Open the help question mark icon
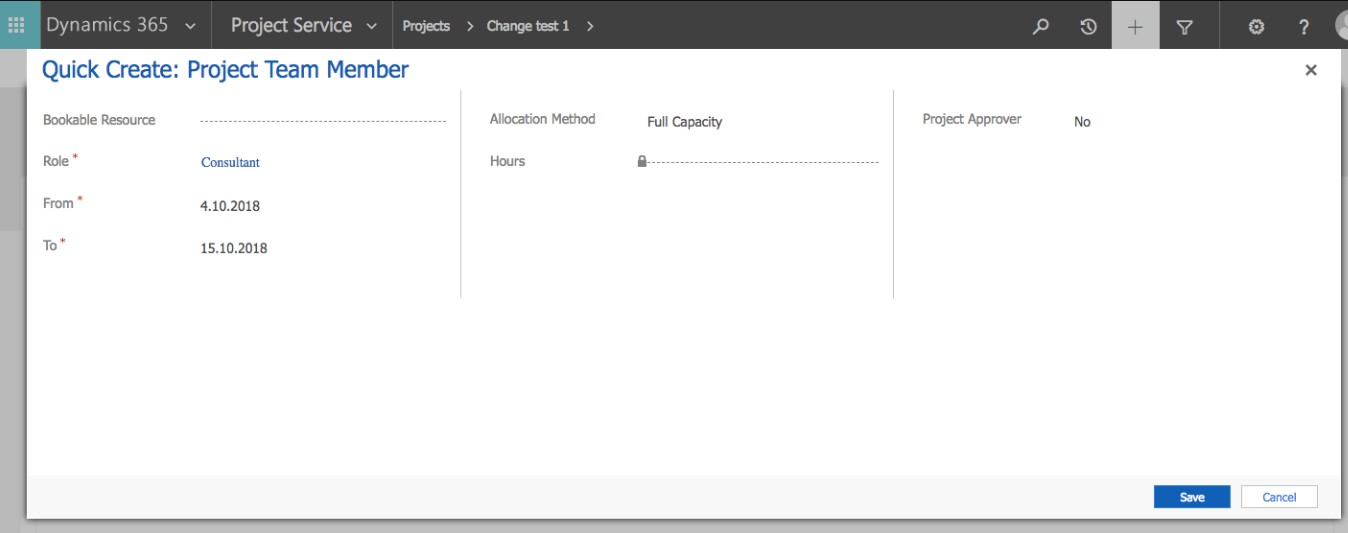The width and height of the screenshot is (1348, 533). 1304,27
